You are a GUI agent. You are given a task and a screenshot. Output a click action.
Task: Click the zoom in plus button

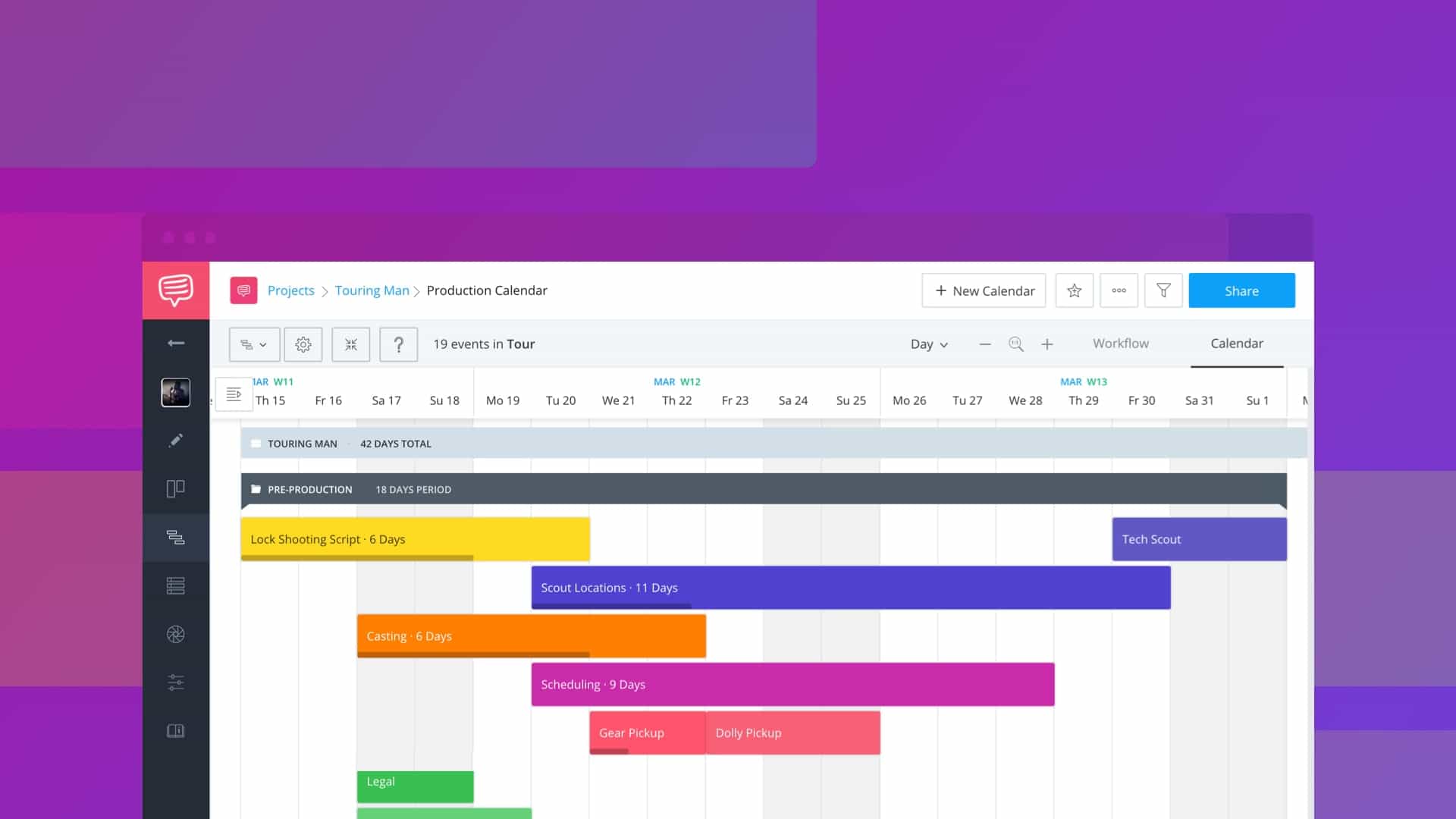[x=1047, y=343]
